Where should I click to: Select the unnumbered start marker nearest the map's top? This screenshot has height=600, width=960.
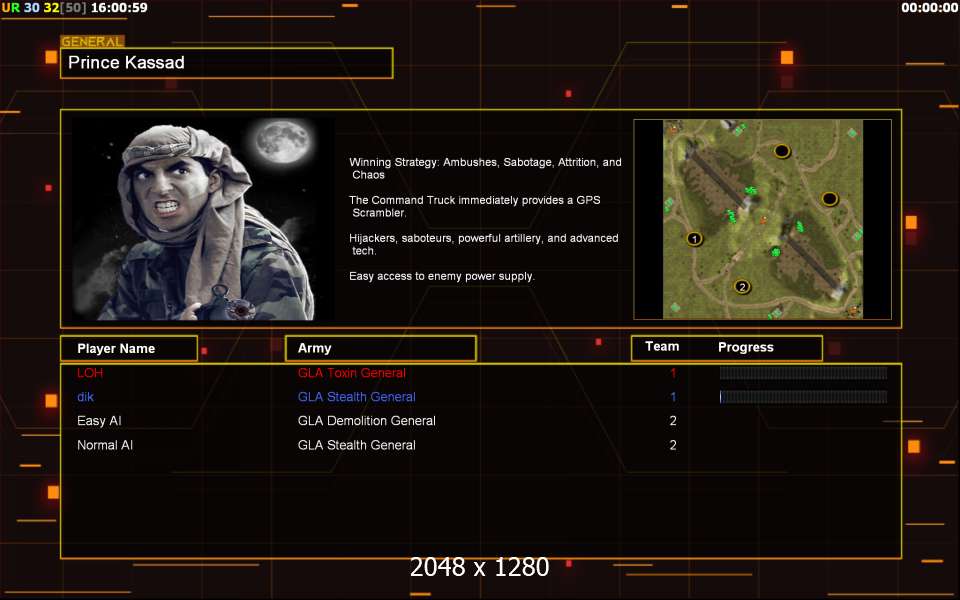(782, 151)
